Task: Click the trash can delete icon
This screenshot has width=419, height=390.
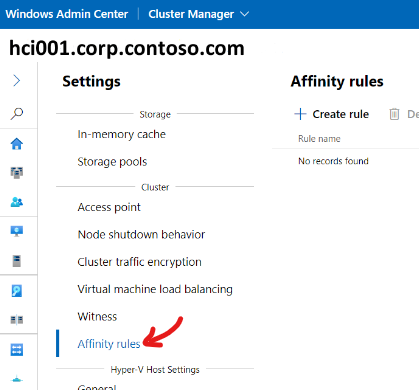Action: tap(394, 114)
